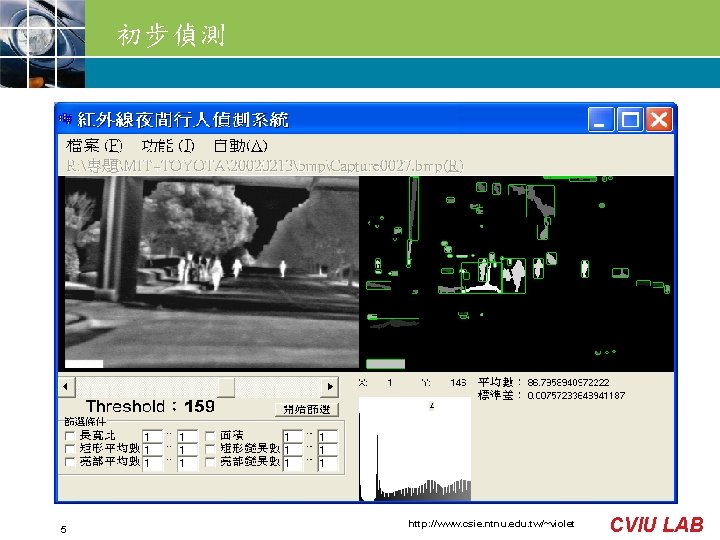Open the 功能 (T) menu

coord(168,146)
